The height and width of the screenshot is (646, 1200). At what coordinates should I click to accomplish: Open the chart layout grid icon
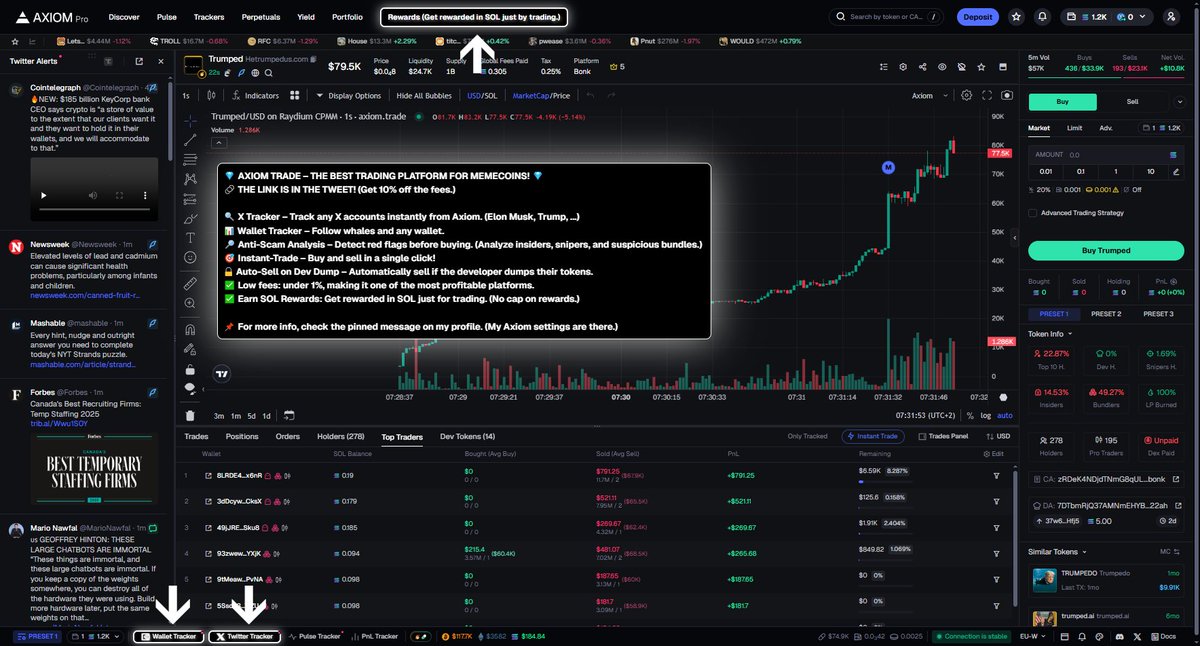coord(294,95)
